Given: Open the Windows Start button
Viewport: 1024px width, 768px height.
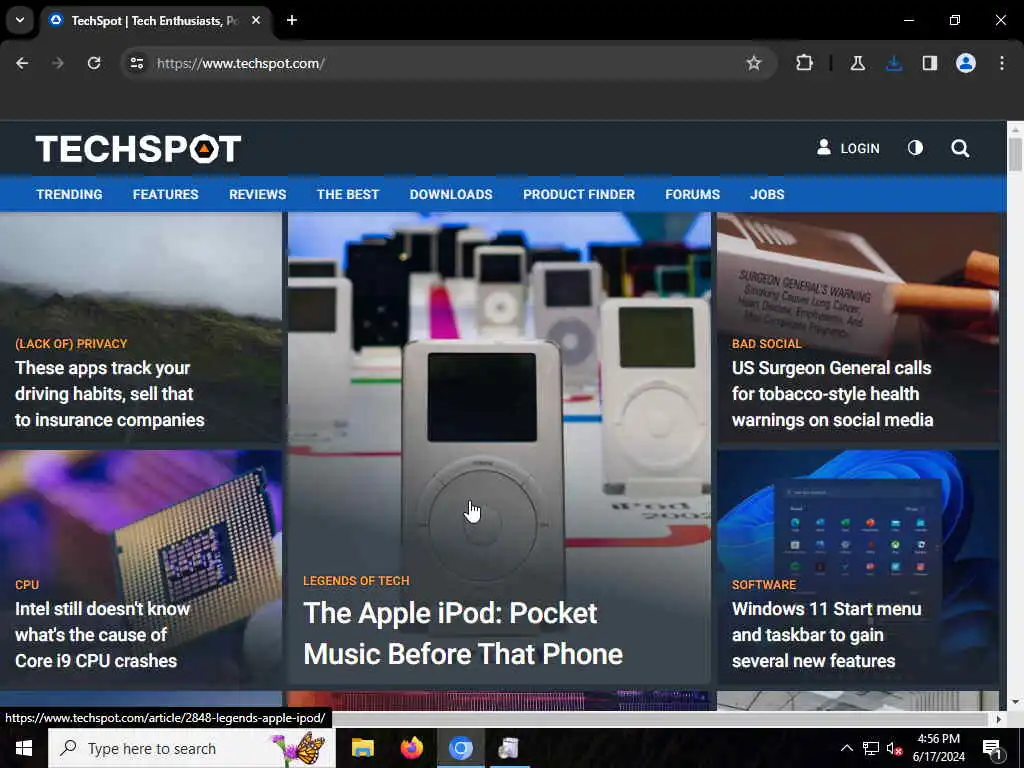Looking at the screenshot, I should click(x=24, y=748).
